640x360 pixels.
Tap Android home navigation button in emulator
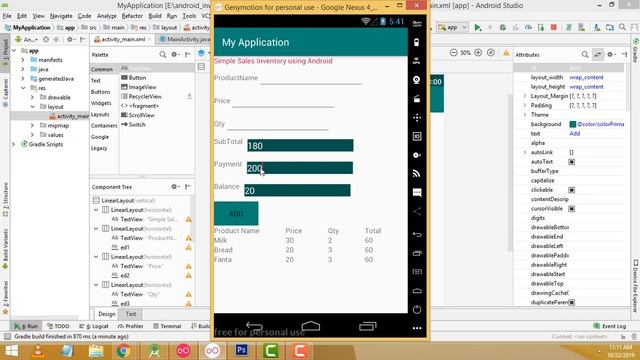tap(311, 326)
